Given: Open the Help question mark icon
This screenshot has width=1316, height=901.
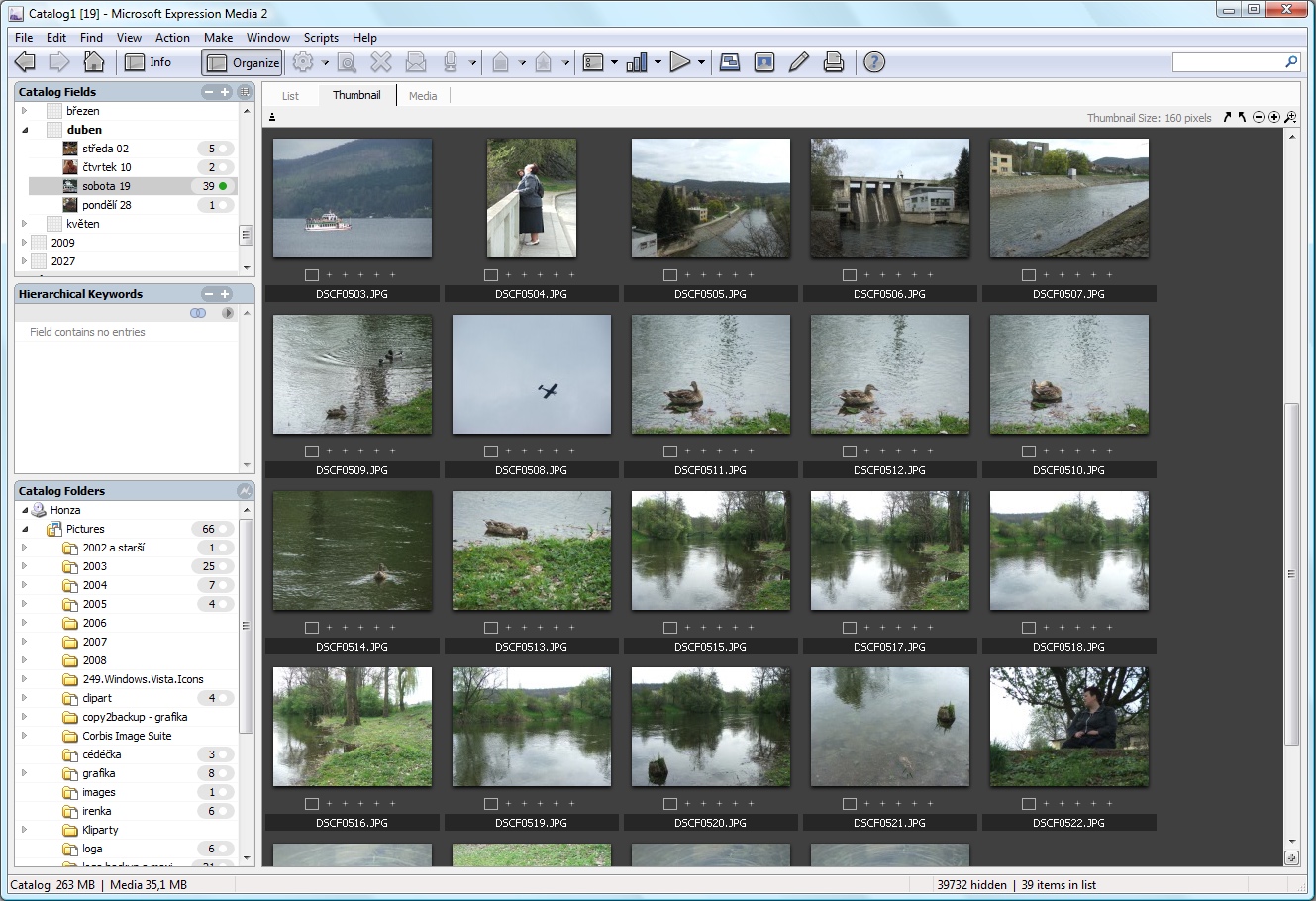Looking at the screenshot, I should [873, 62].
